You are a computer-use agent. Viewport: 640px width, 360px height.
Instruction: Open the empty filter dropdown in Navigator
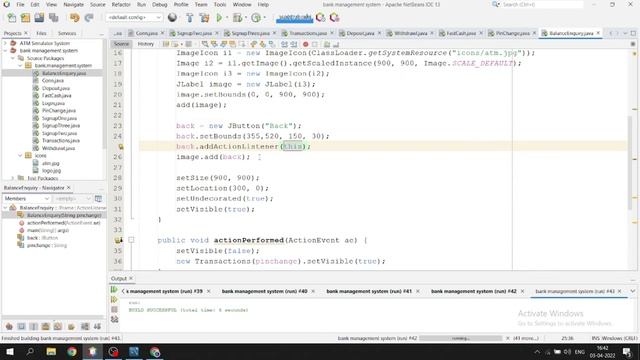pyautogui.click(x=72, y=198)
